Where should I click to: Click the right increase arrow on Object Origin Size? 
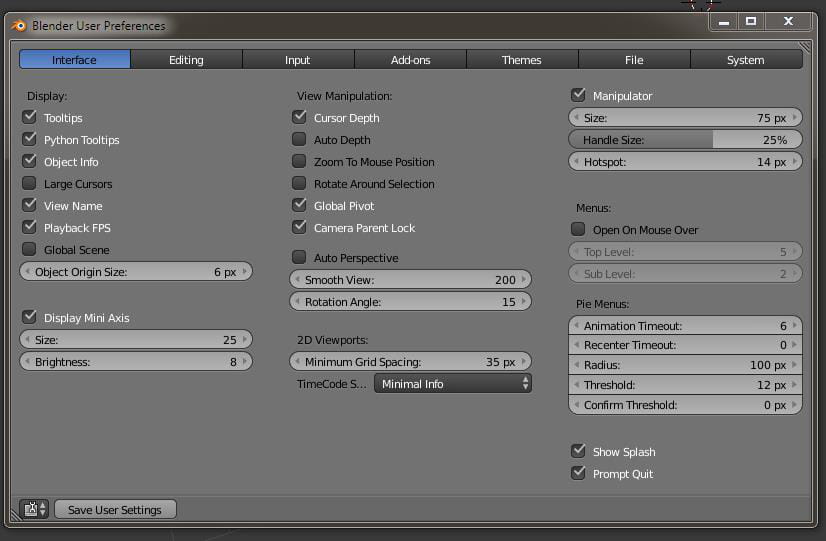(x=246, y=271)
